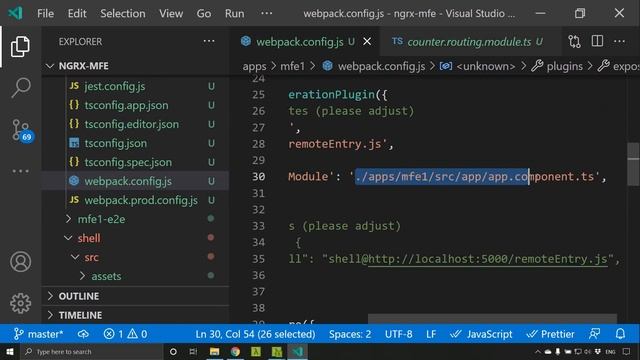This screenshot has height=360, width=640.
Task: Show more menu items ellipsis
Action: click(x=267, y=13)
